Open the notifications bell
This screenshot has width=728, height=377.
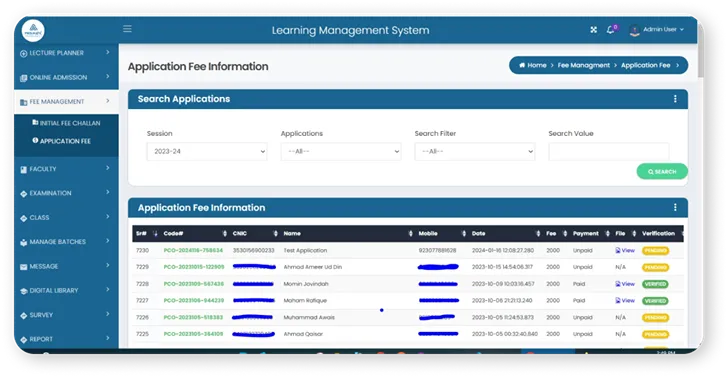[611, 30]
